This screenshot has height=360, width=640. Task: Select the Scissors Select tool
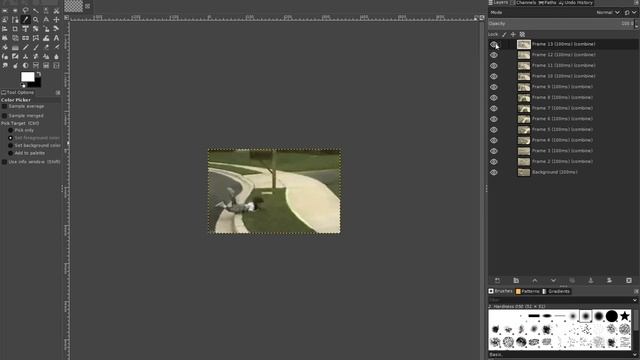click(x=56, y=11)
